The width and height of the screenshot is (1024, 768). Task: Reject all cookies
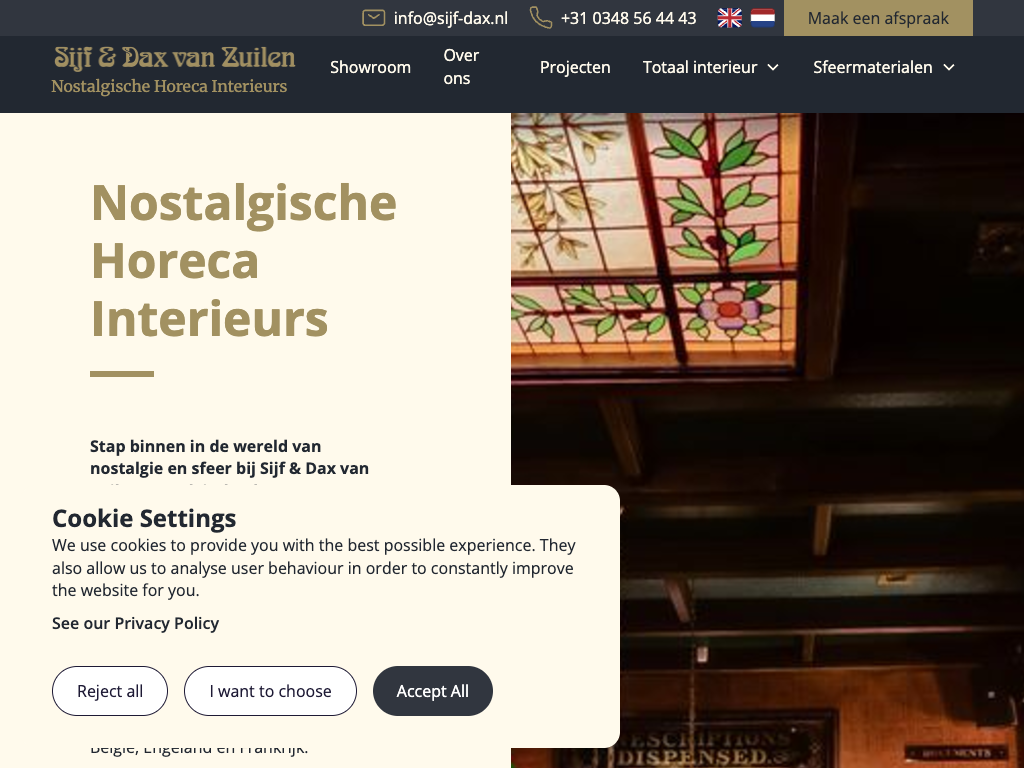[110, 691]
